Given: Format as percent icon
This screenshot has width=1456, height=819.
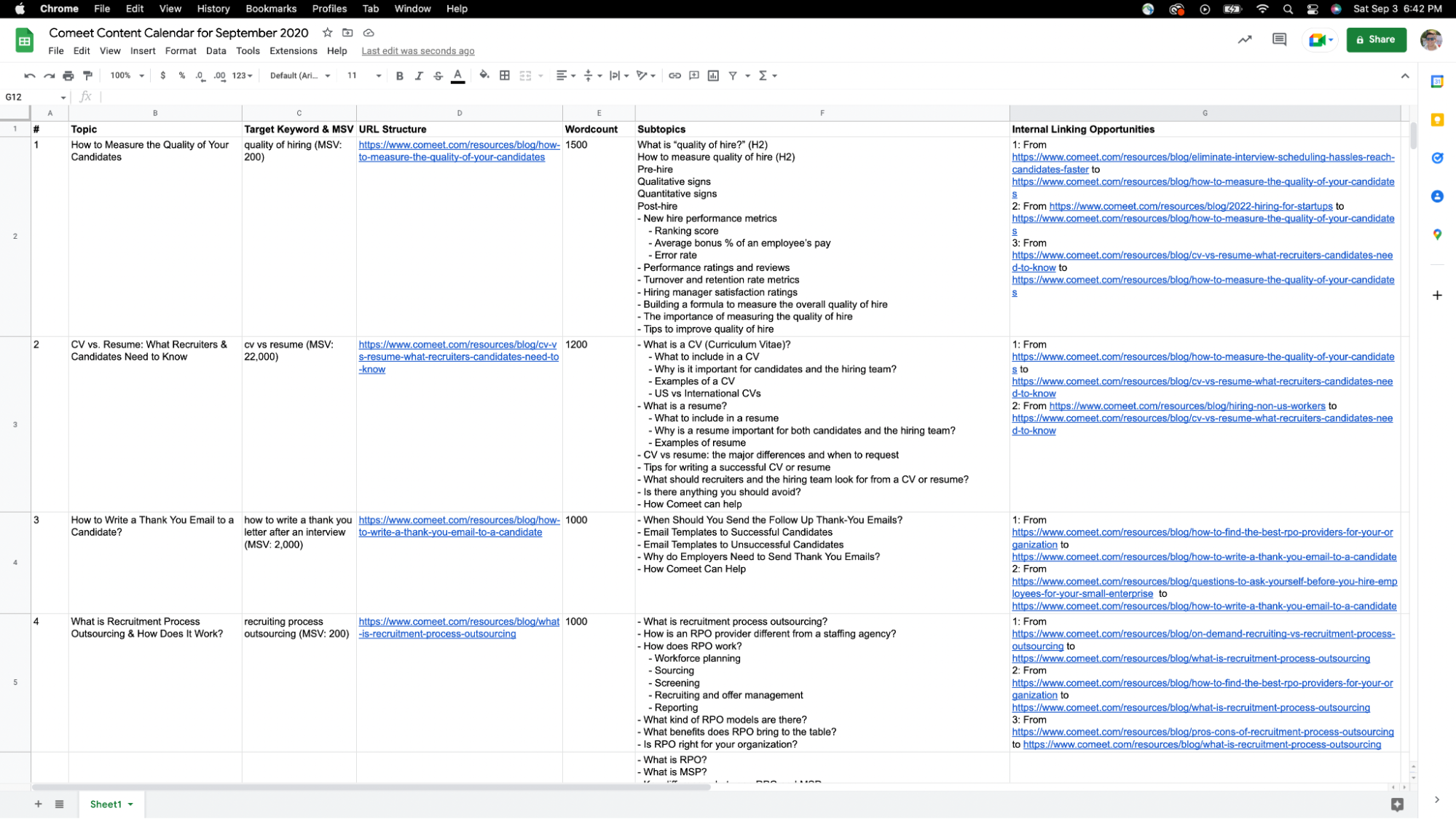Looking at the screenshot, I should click(x=181, y=76).
